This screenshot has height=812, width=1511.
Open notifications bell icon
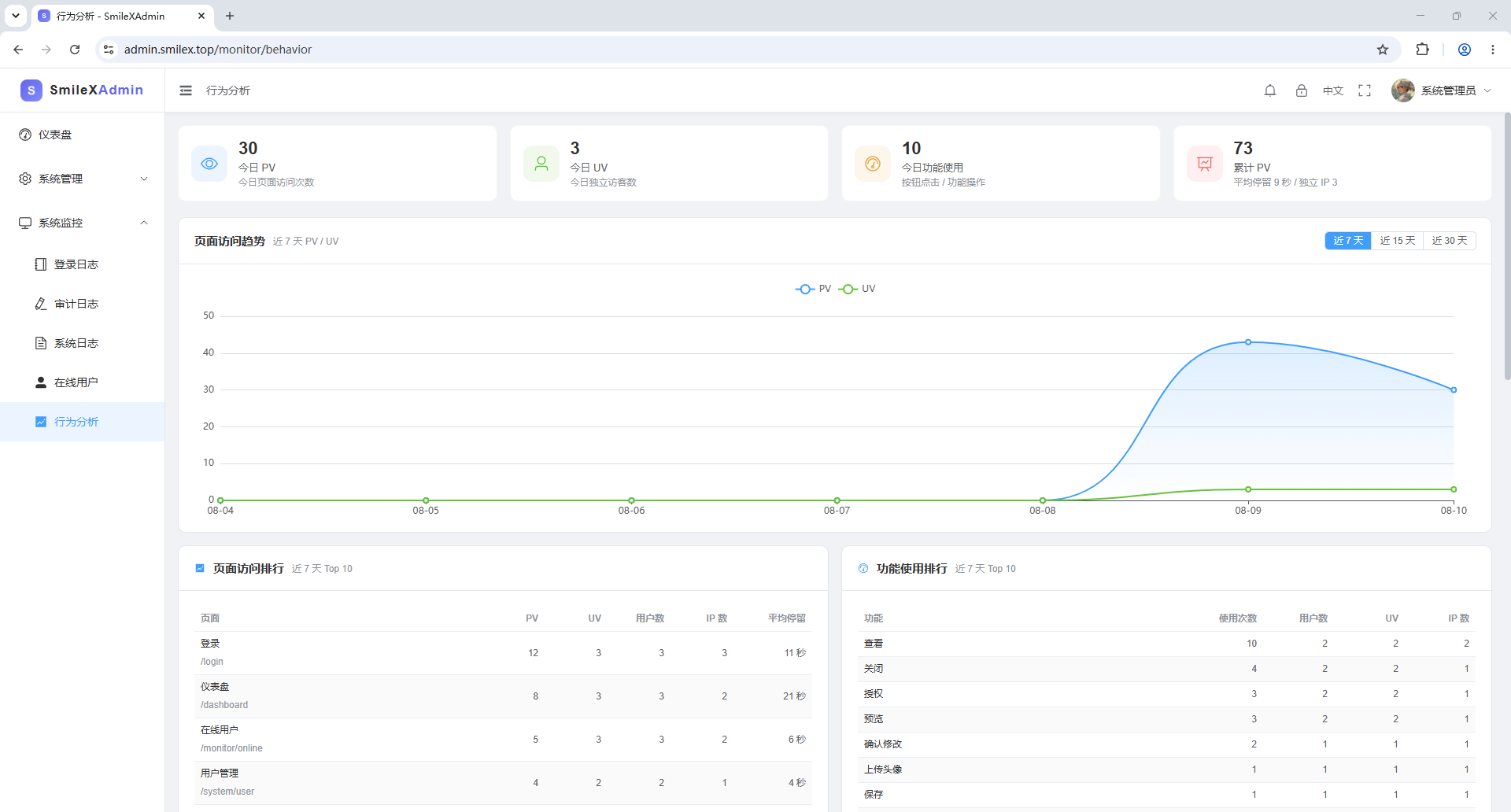[1270, 90]
